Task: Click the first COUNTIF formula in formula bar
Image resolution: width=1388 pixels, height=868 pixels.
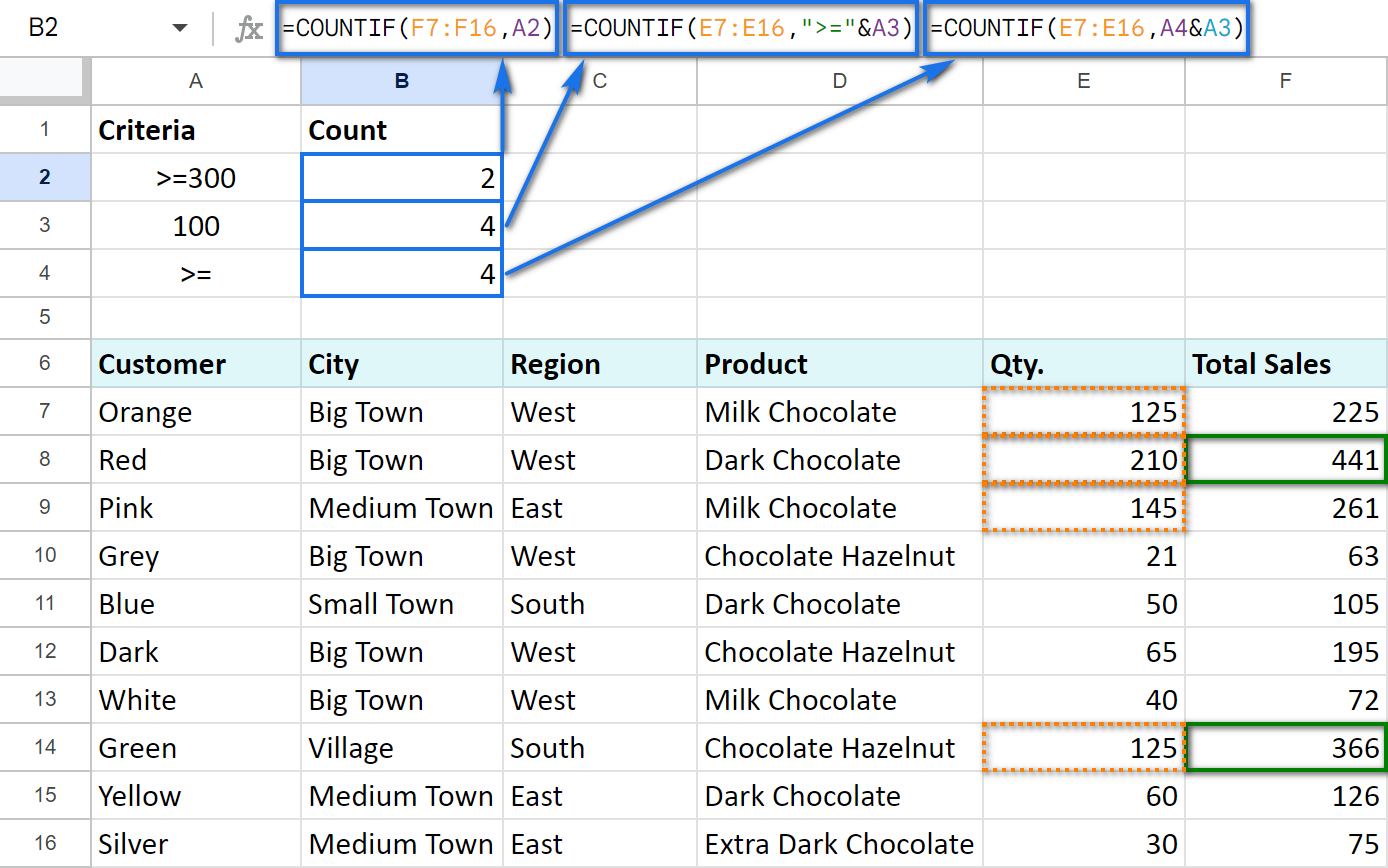Action: coord(417,29)
